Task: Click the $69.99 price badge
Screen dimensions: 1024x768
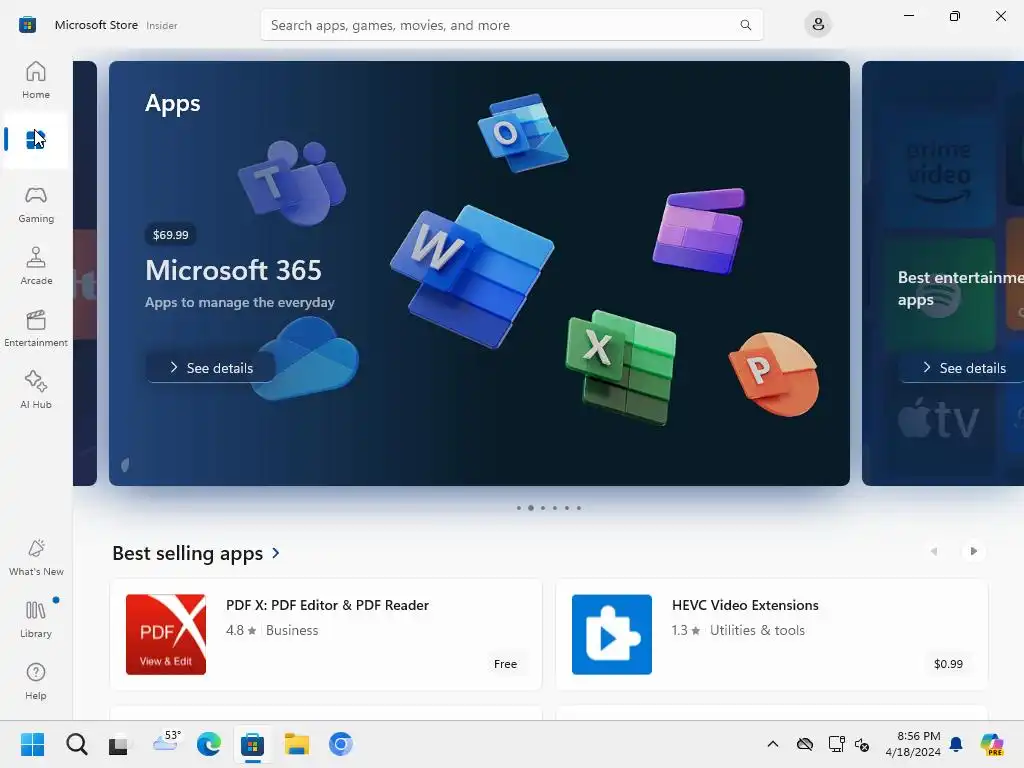Action: tap(170, 234)
